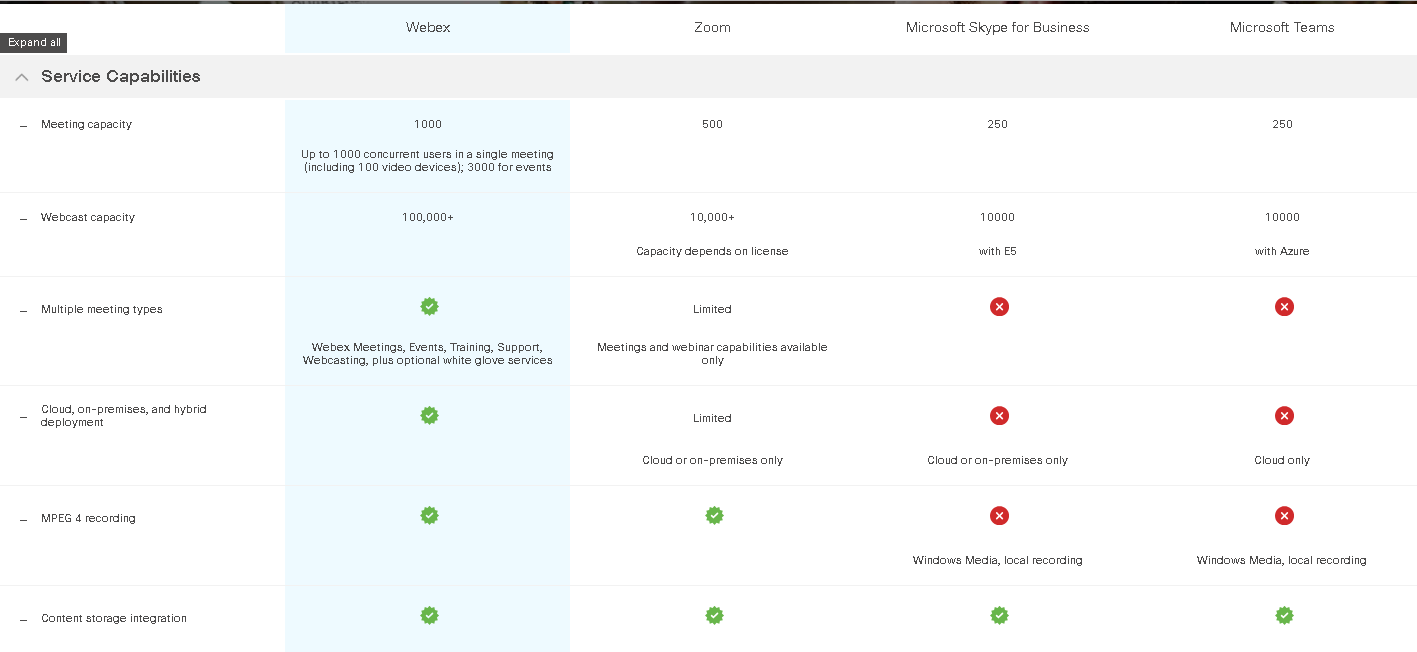
Task: Select Zoom's content storage integration checkmark
Action: click(714, 615)
